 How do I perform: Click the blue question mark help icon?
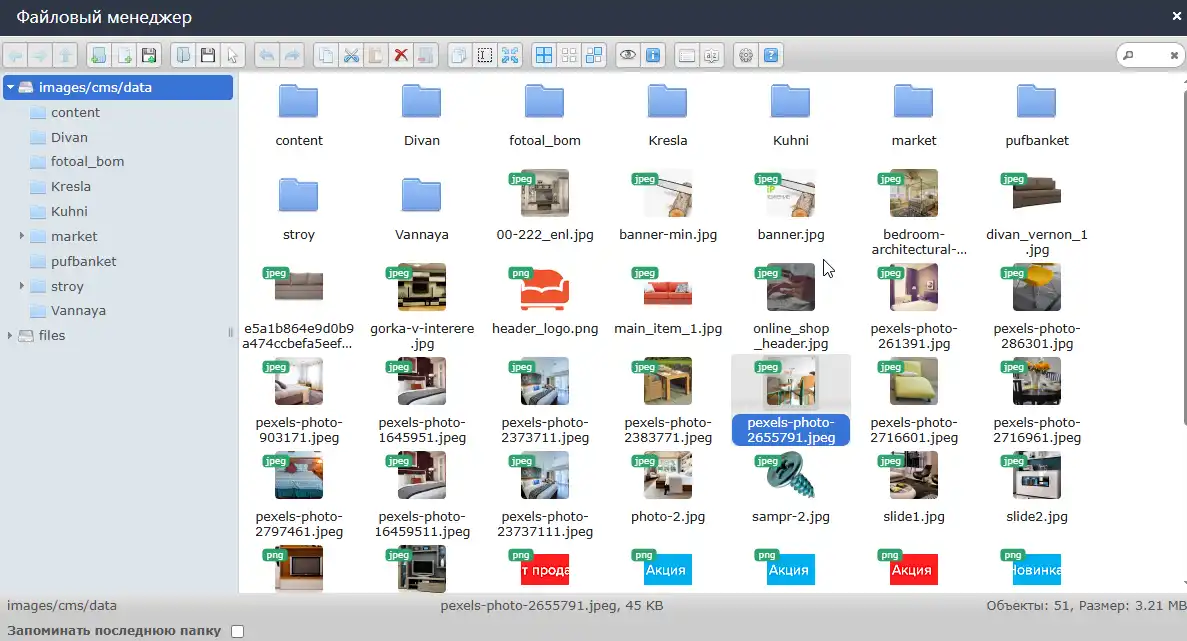click(771, 55)
